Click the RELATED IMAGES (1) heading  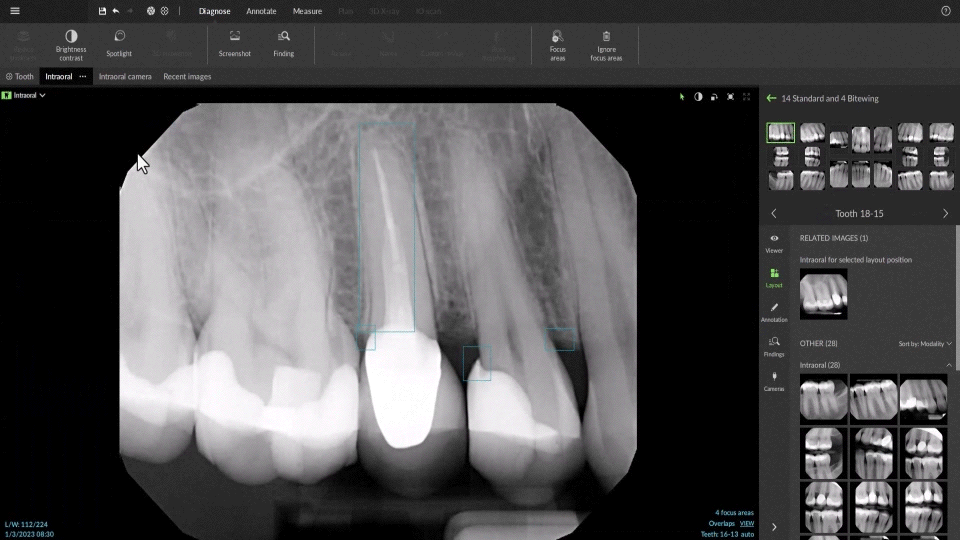tap(833, 238)
